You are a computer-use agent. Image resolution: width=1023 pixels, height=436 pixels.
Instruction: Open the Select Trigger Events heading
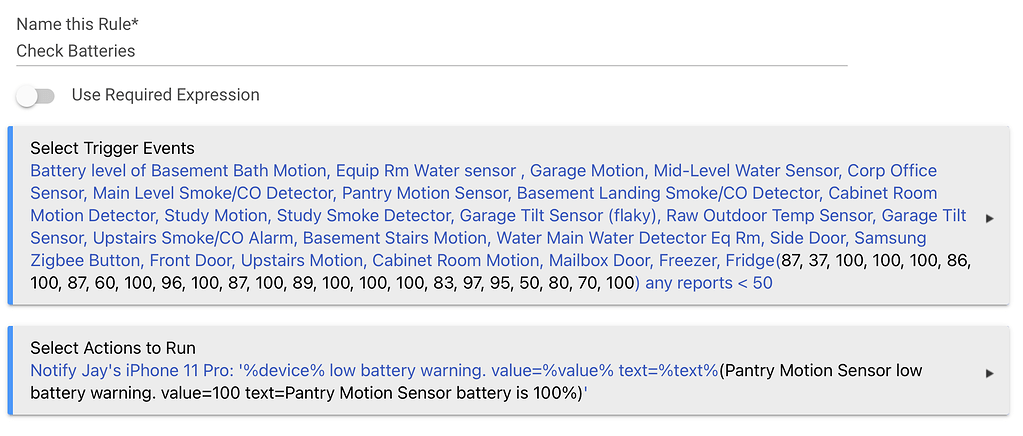112,149
